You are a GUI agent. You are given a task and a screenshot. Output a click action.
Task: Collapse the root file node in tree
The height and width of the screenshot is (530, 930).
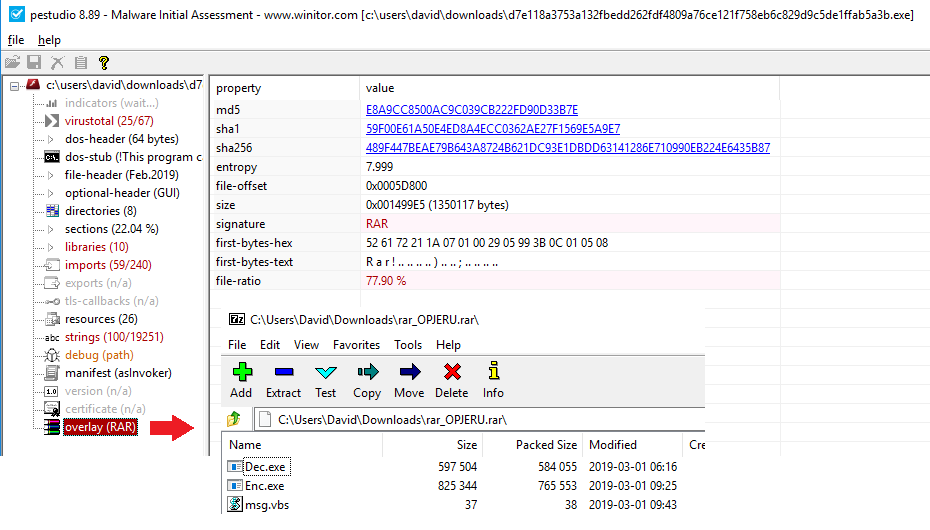(14, 86)
